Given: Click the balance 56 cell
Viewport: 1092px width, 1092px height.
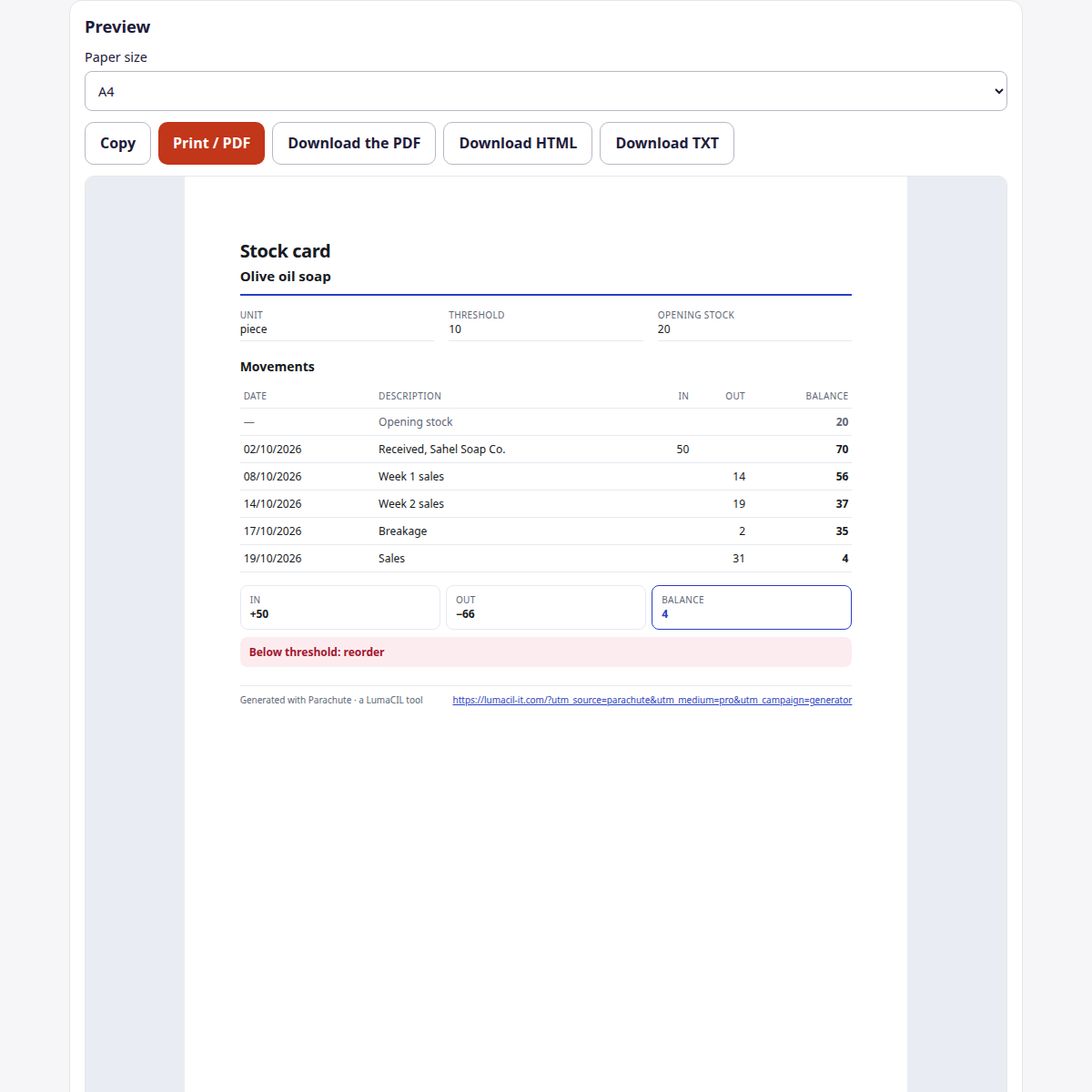Looking at the screenshot, I should (842, 477).
